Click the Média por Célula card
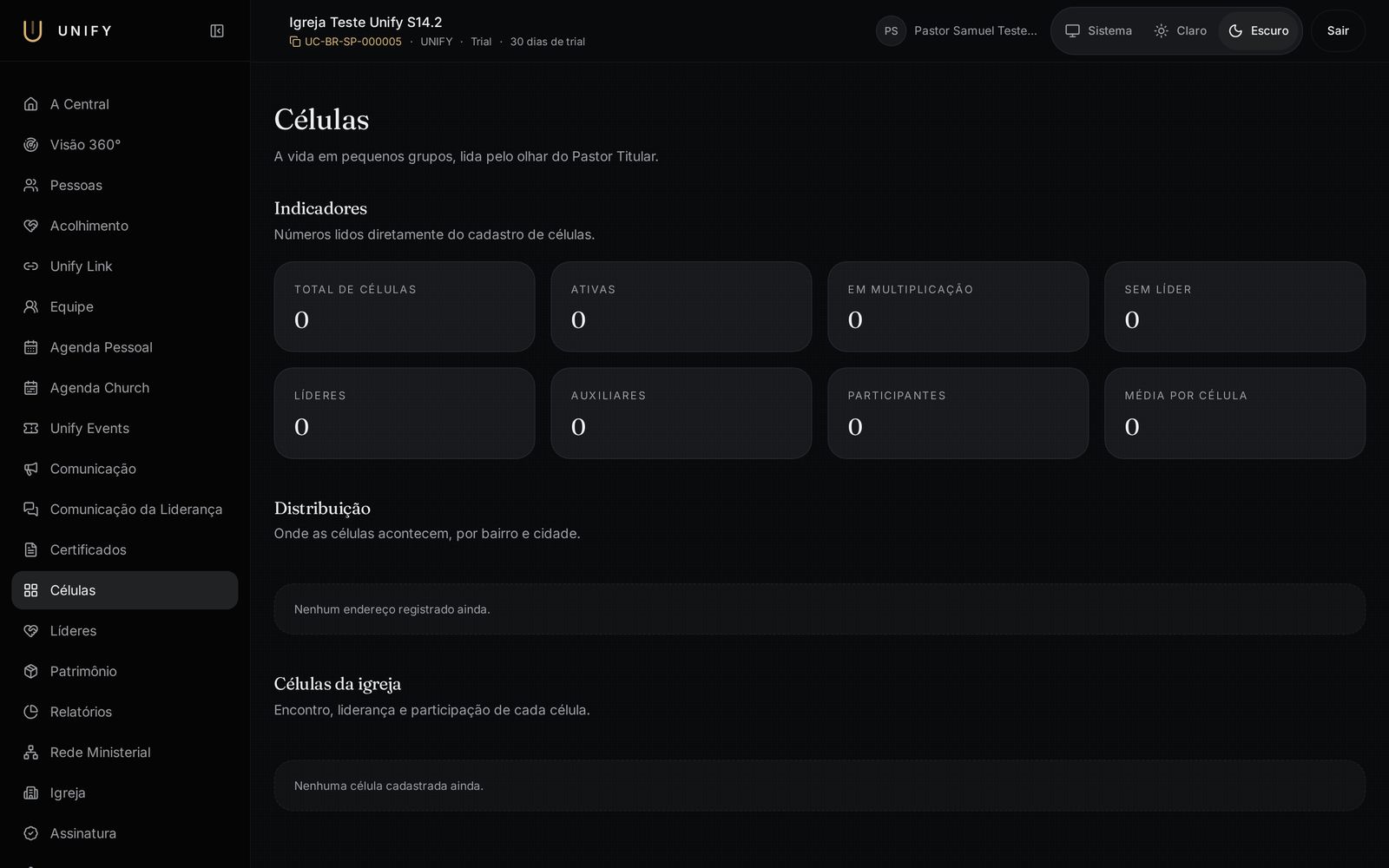 pyautogui.click(x=1234, y=413)
